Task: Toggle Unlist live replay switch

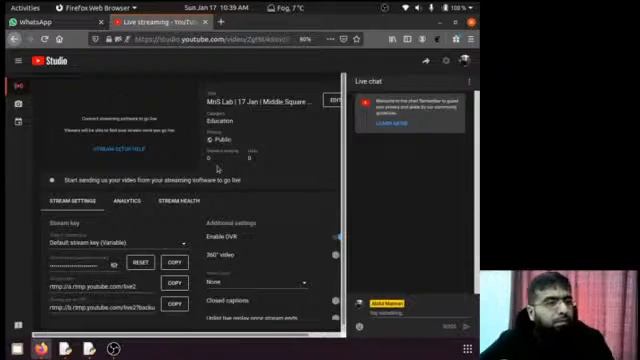Action: pos(336,317)
